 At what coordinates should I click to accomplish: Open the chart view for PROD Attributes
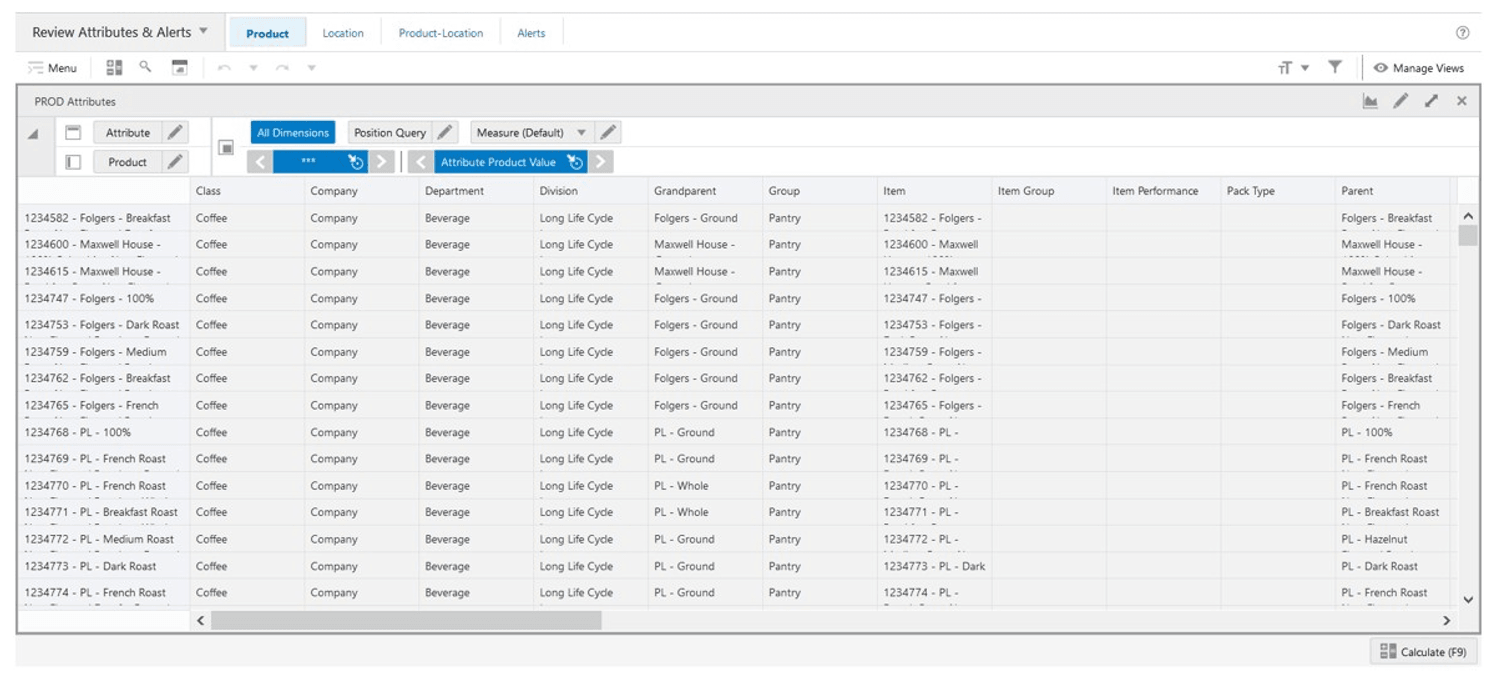click(x=1370, y=101)
